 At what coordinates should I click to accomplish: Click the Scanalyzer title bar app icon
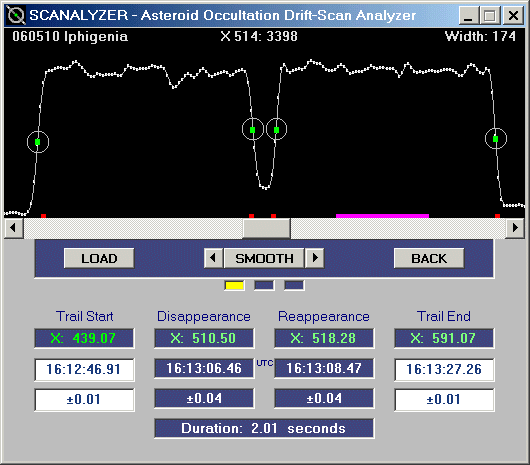[x=16, y=15]
